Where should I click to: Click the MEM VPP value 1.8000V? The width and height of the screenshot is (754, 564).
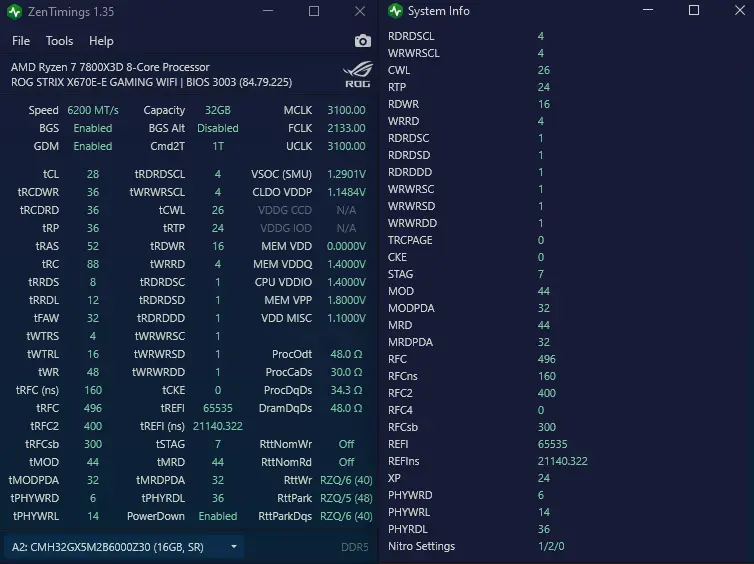pos(346,300)
